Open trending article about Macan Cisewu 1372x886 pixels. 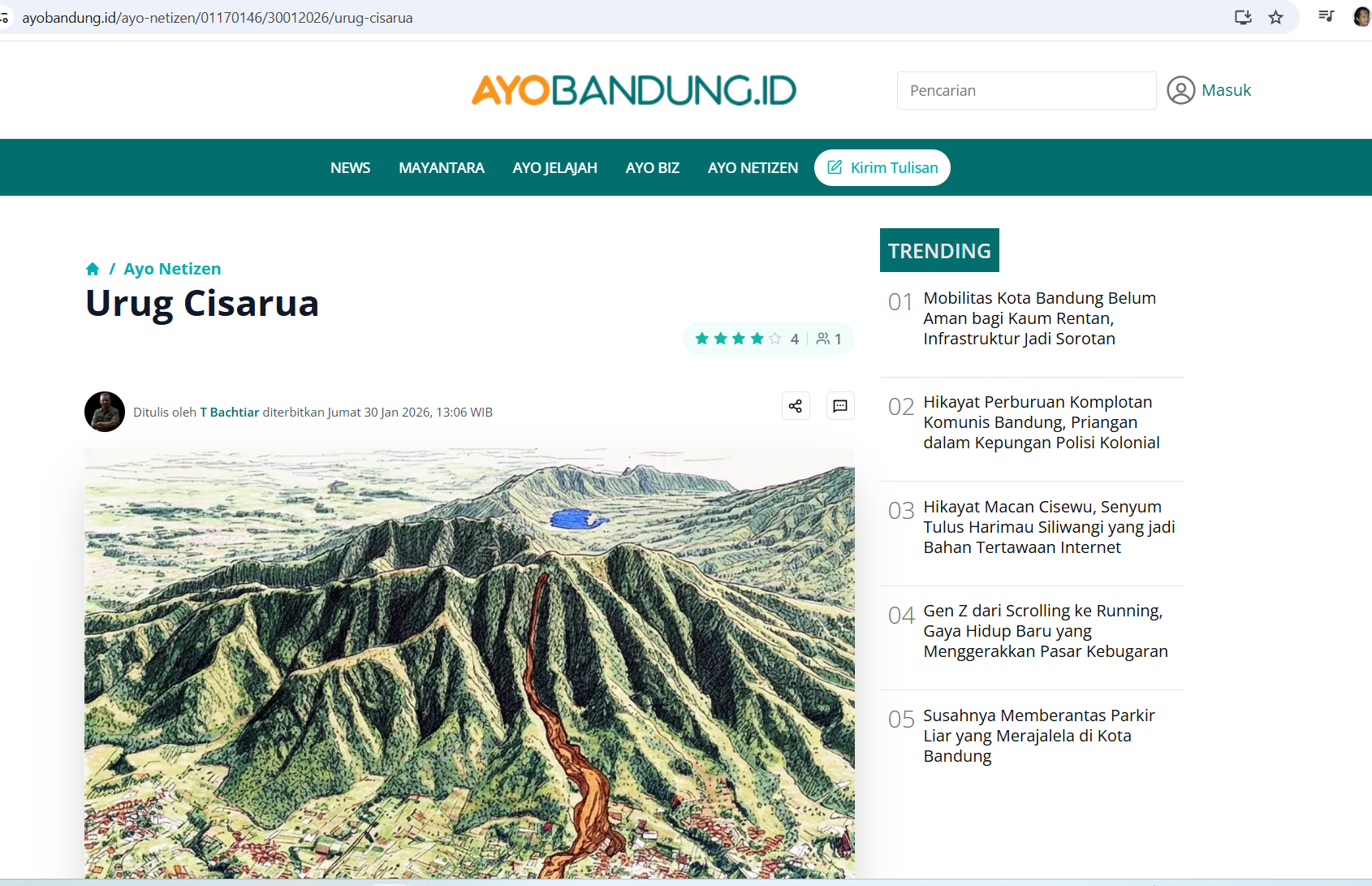(1048, 527)
